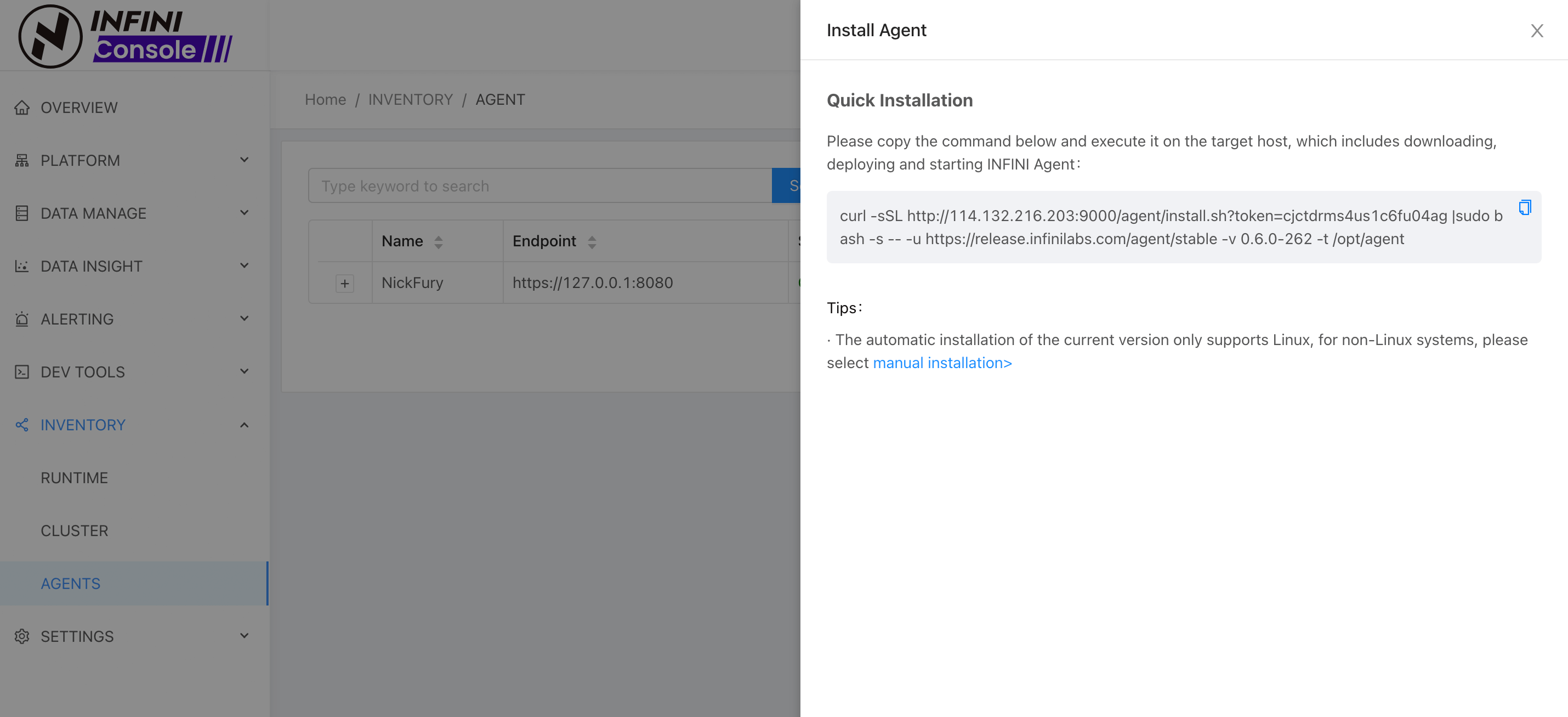
Task: Click the Platform sidebar icon
Action: 22,160
